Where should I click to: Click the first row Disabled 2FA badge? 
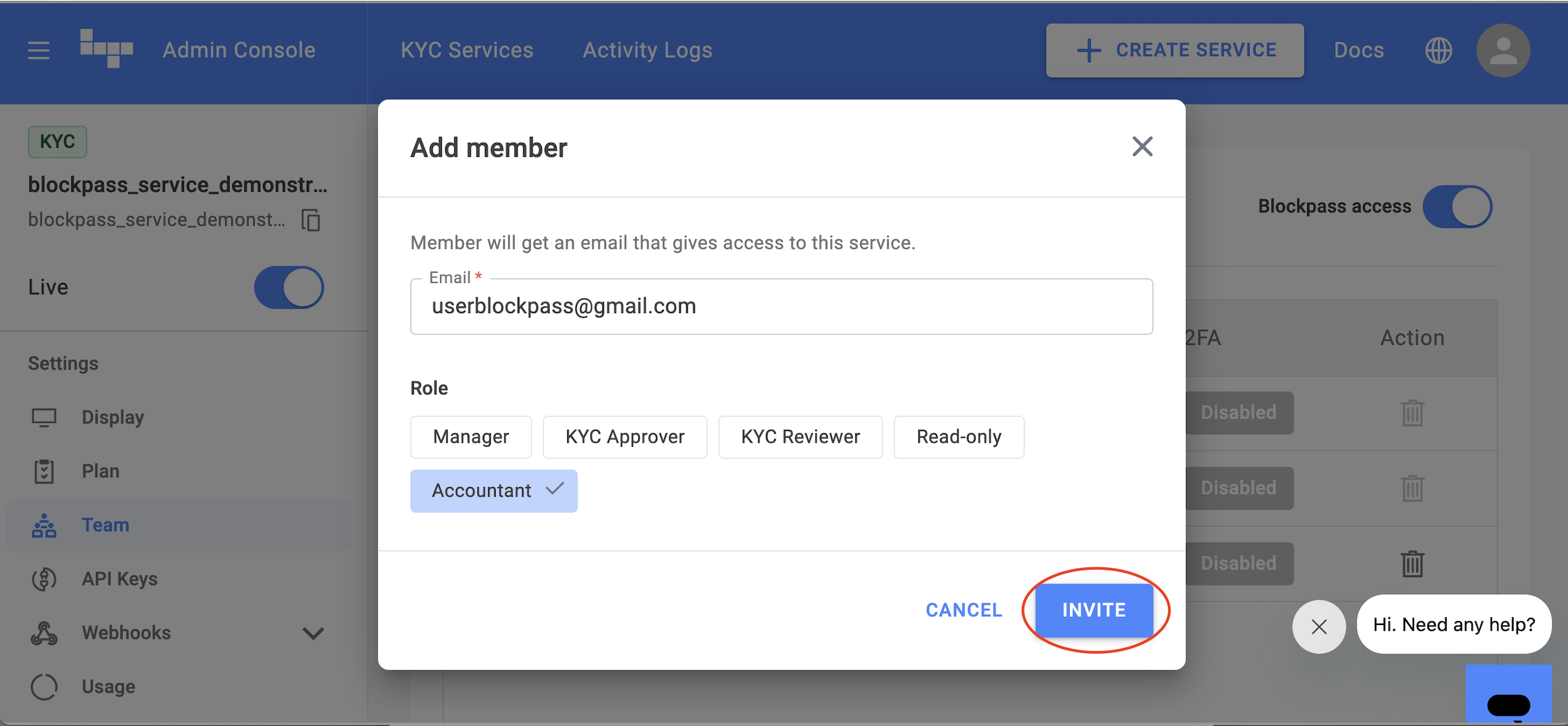[1239, 412]
